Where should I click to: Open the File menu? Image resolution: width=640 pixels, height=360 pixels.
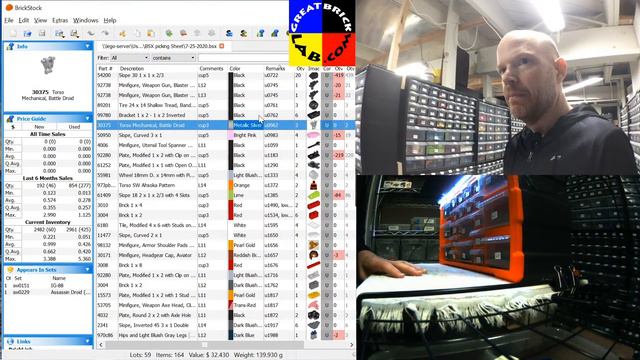[9, 20]
